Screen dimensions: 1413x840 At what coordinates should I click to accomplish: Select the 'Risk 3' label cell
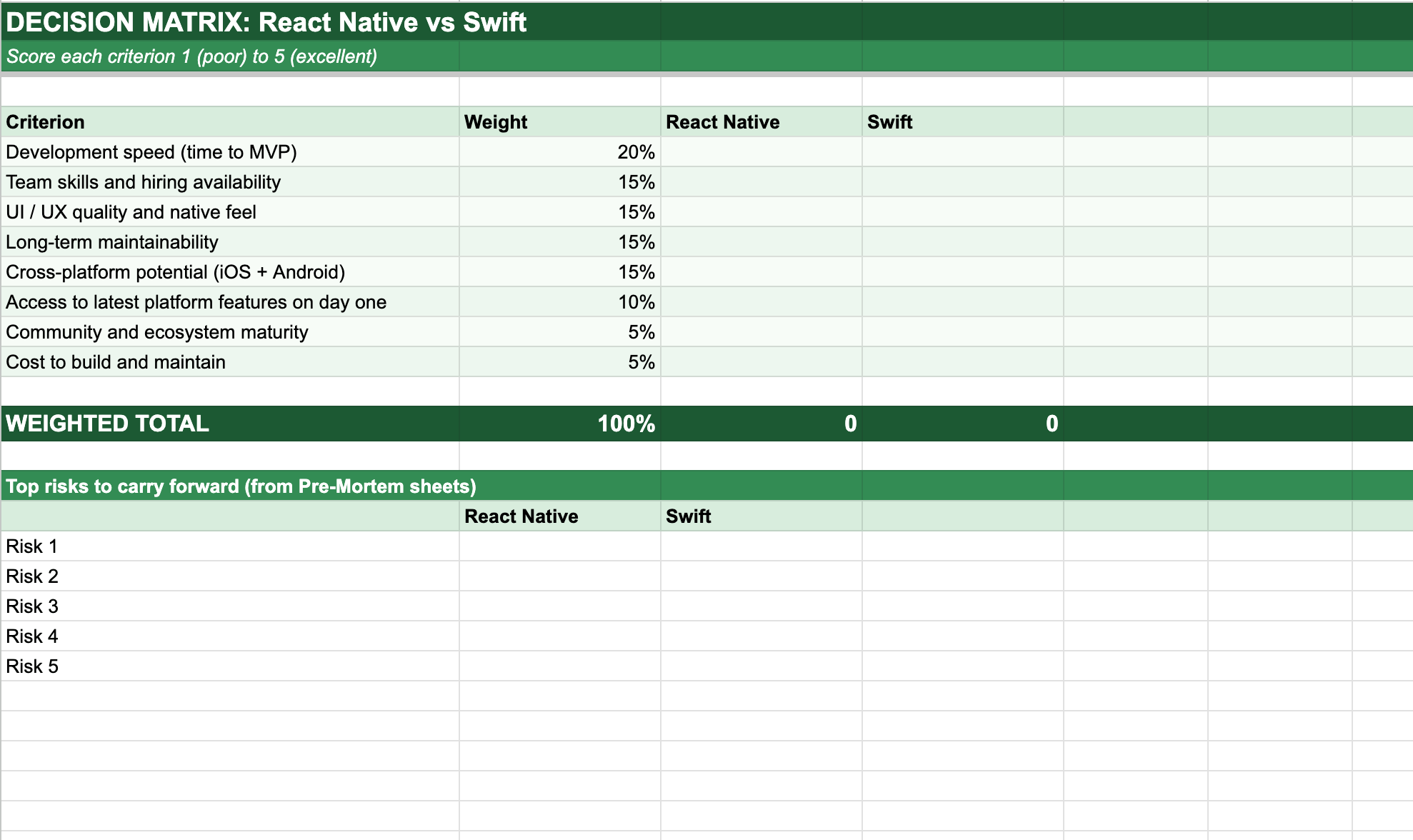(230, 606)
